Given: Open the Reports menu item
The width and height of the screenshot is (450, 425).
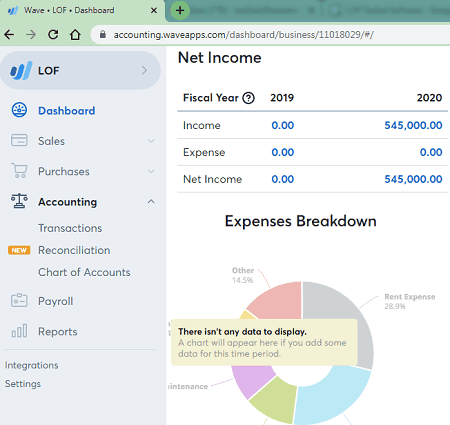Looking at the screenshot, I should (x=58, y=331).
